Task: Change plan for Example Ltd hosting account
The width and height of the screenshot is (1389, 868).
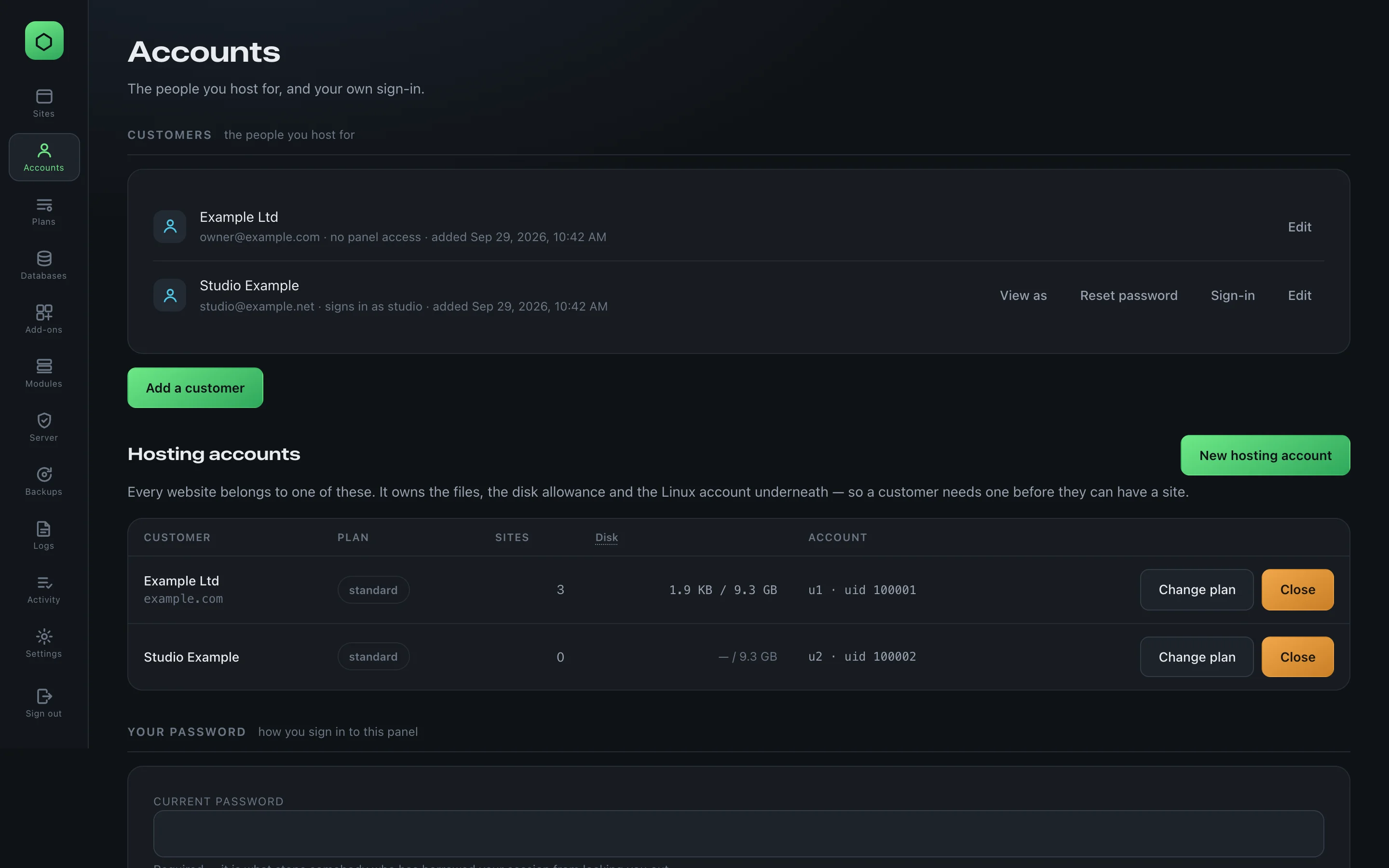Action: point(1197,590)
